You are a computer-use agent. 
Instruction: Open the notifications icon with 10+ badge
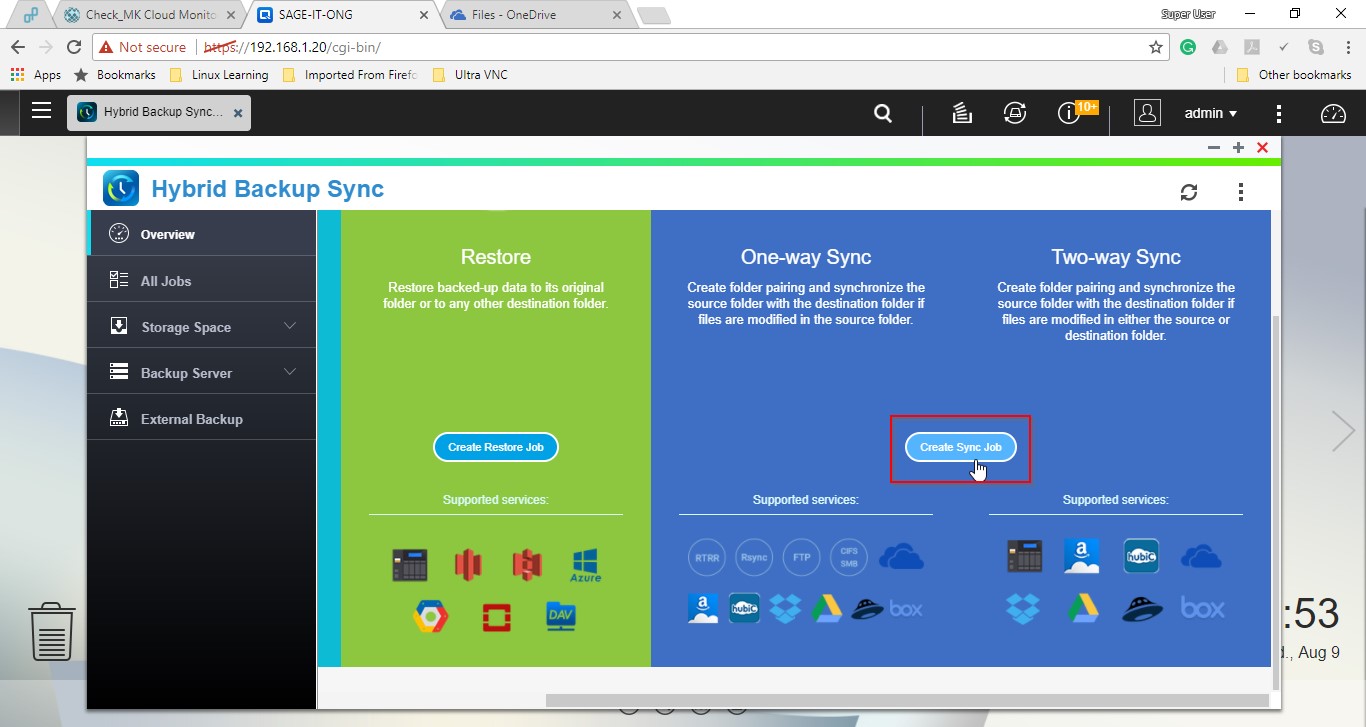tap(1069, 113)
